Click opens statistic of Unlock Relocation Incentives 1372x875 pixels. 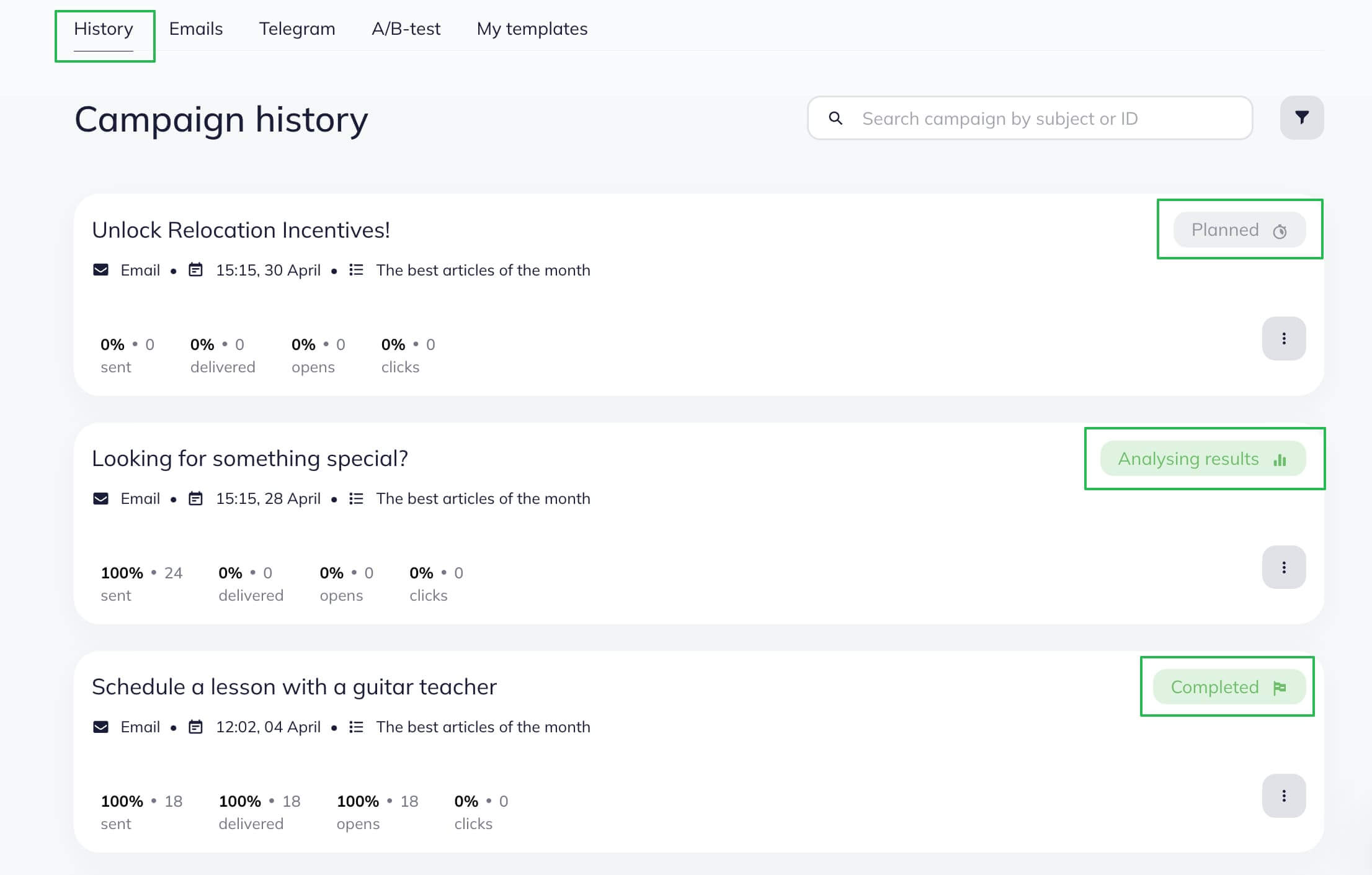tap(318, 355)
